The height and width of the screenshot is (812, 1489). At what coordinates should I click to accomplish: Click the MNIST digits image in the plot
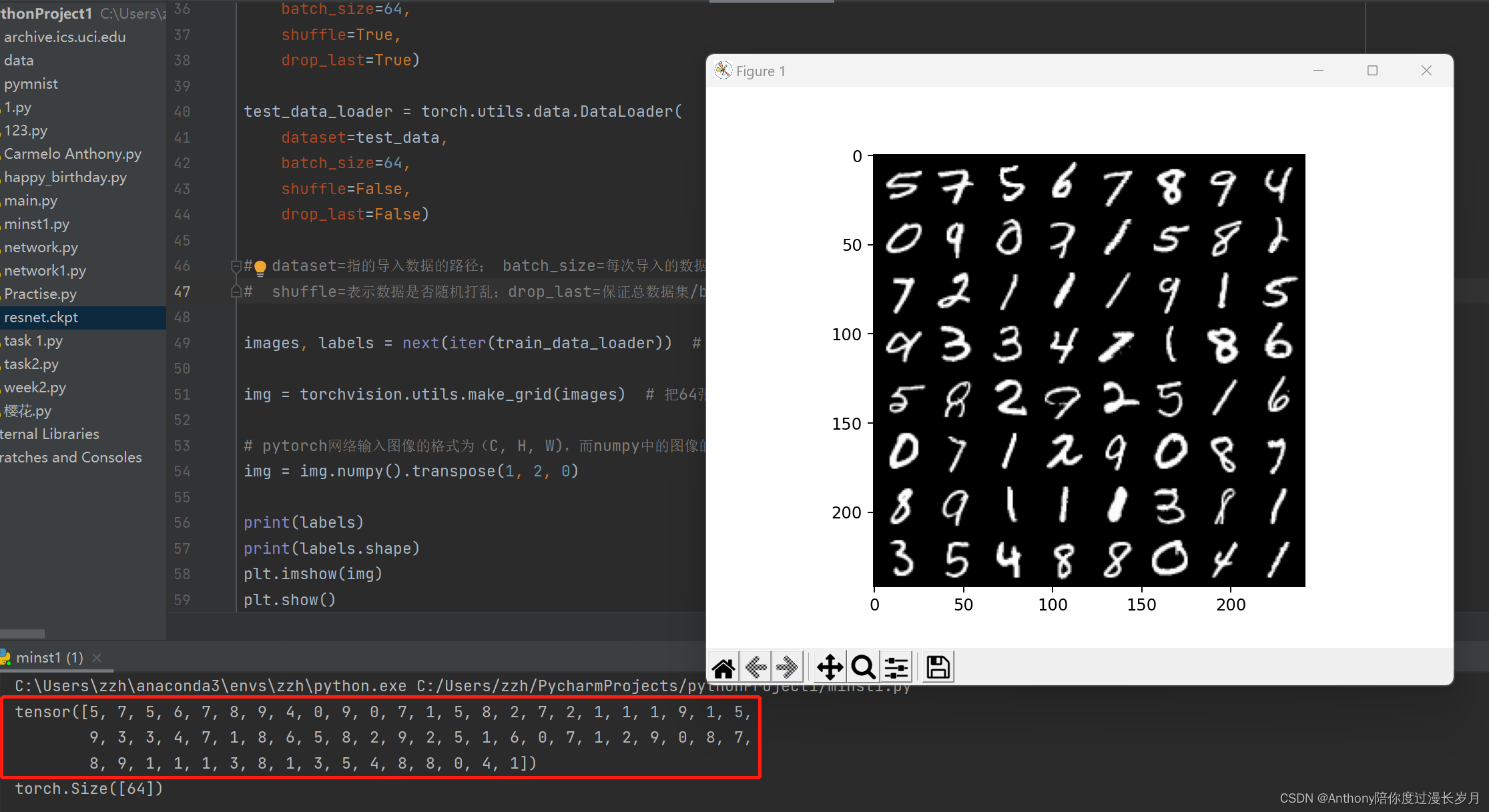(x=1089, y=370)
